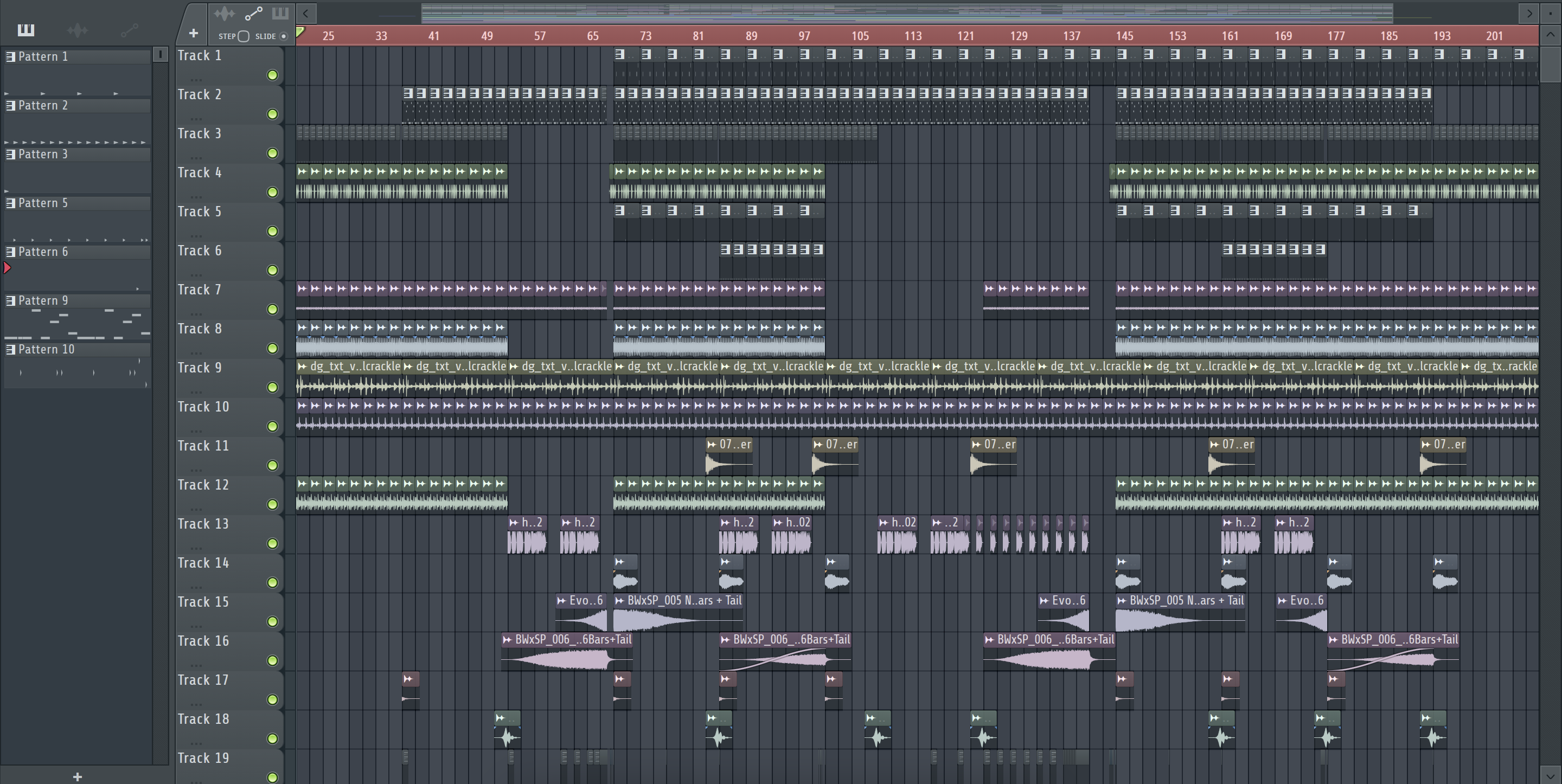The image size is (1562, 784).
Task: Click bar 25 on the timeline ruler
Action: pos(328,36)
